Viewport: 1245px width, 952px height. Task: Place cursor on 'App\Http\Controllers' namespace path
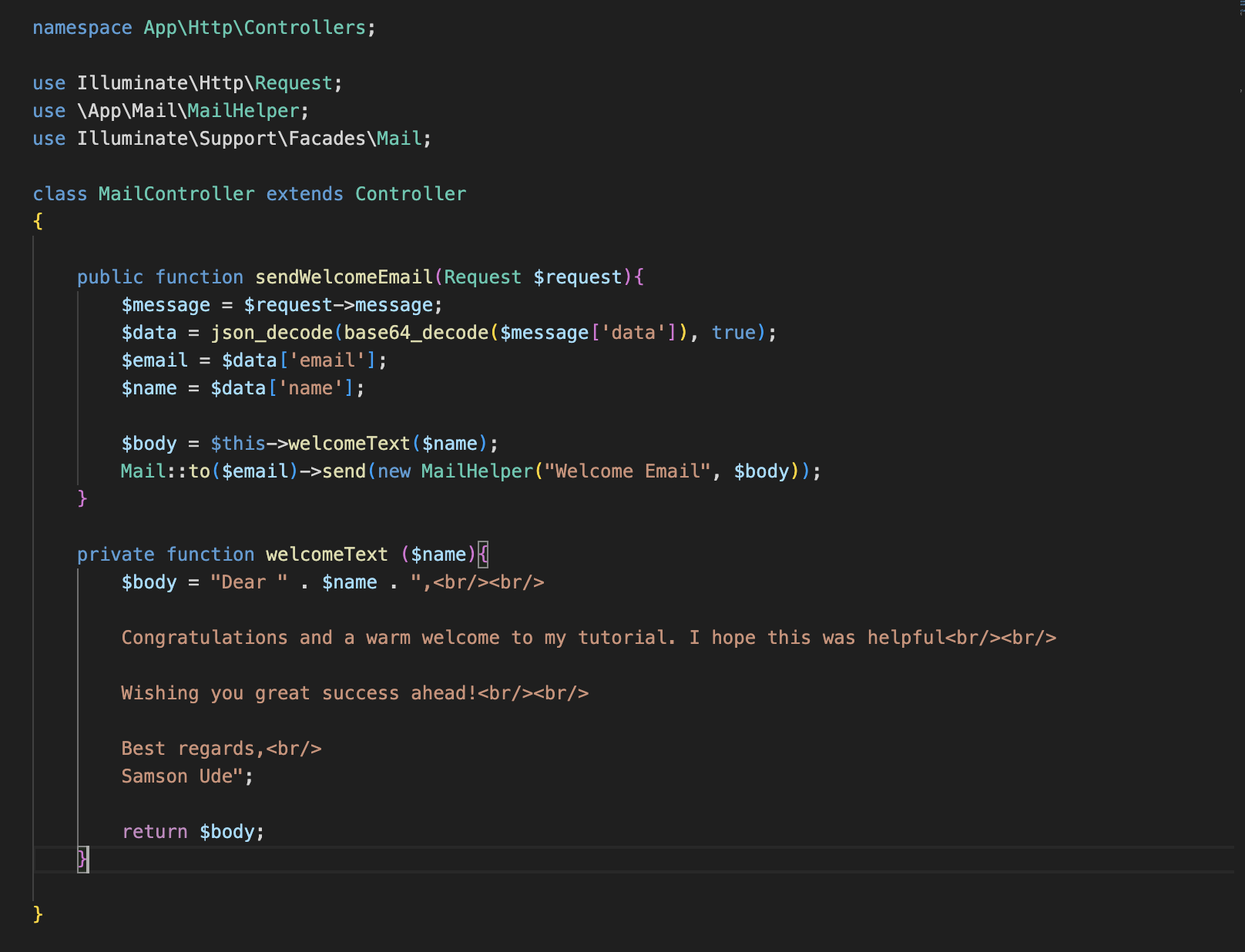pos(254,28)
